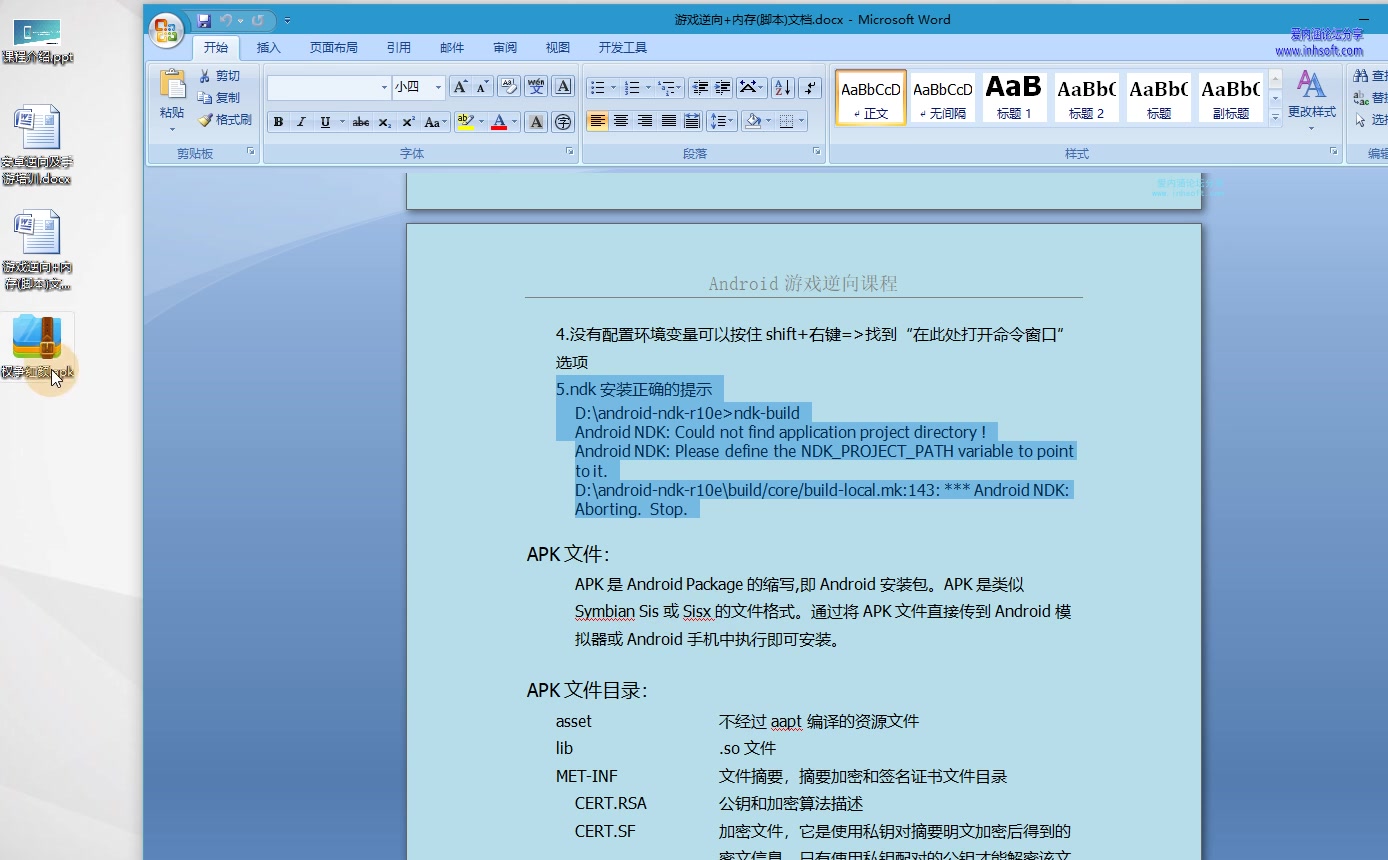
Task: Click the Enclose Characters (字) icon
Action: tap(563, 122)
